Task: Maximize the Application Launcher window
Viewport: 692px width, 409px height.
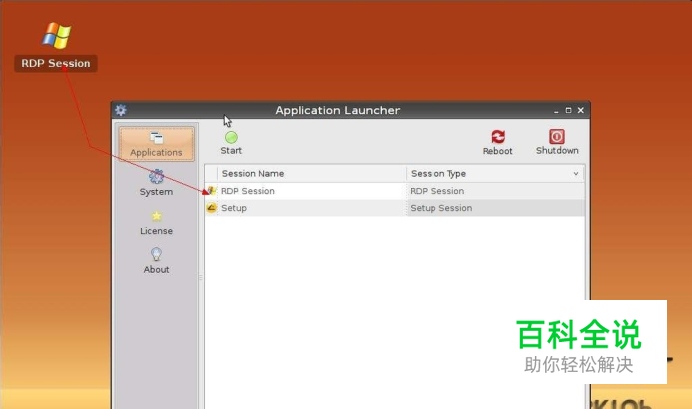Action: pos(568,110)
